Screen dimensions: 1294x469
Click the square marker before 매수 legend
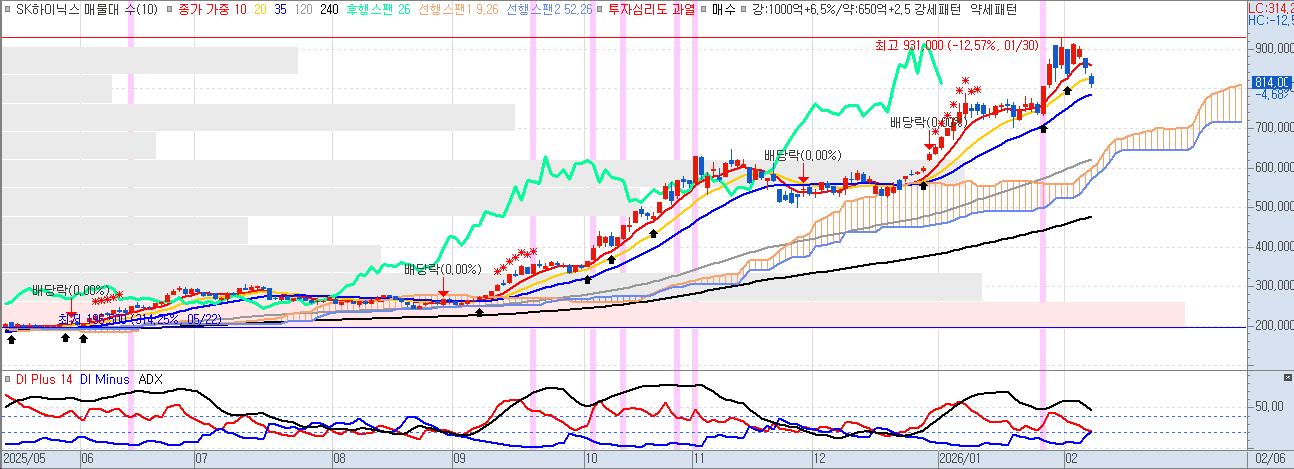click(703, 8)
